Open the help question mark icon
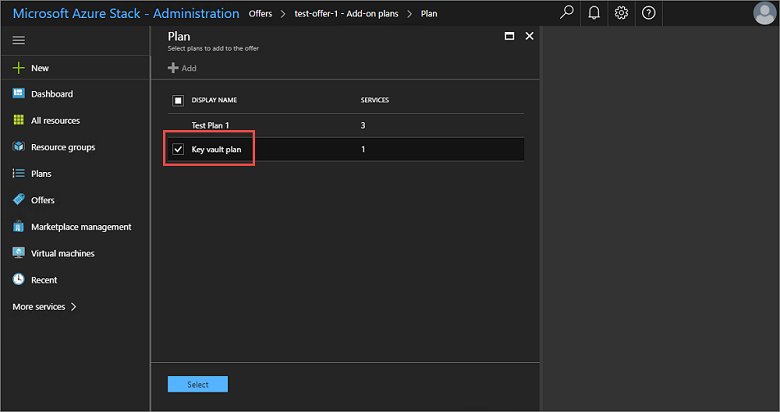Image resolution: width=780 pixels, height=412 pixels. [649, 13]
